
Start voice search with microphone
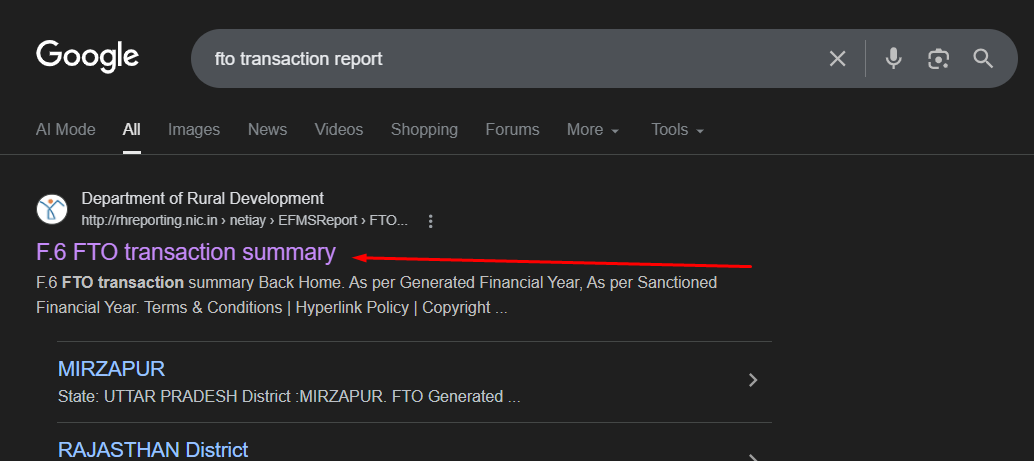click(x=894, y=59)
